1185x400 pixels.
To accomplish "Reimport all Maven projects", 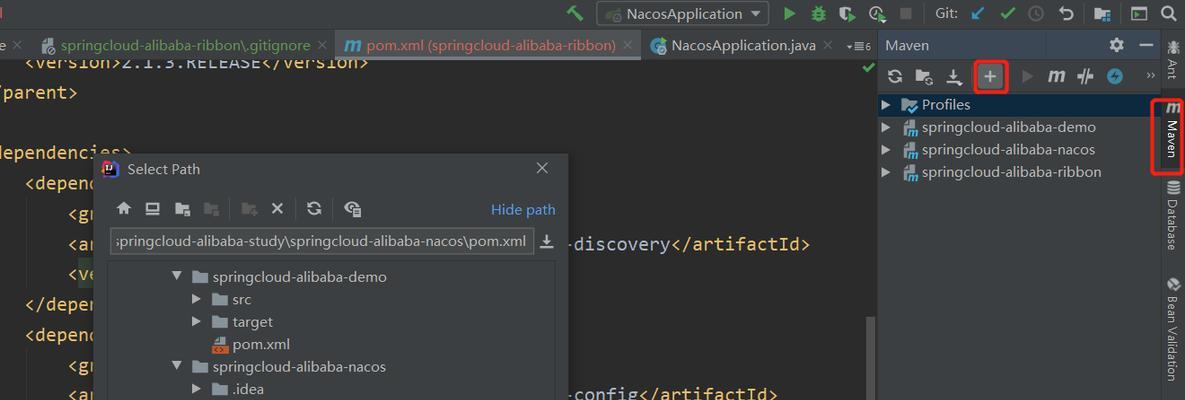I will tap(895, 76).
